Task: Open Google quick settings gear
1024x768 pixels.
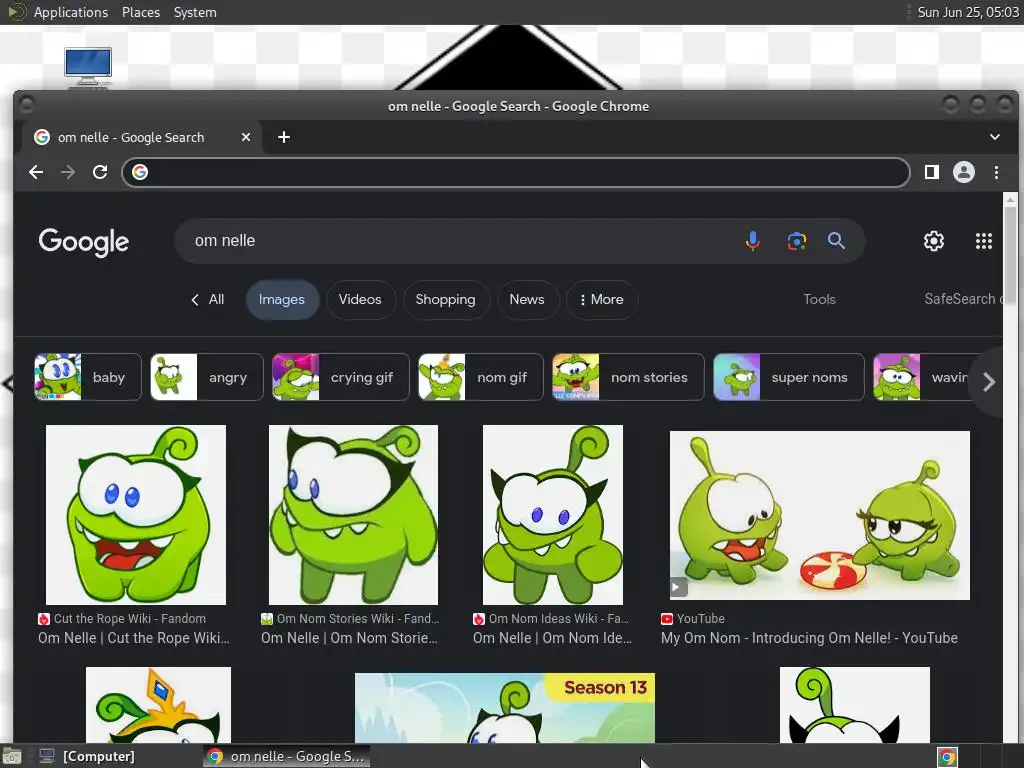Action: pyautogui.click(x=933, y=241)
